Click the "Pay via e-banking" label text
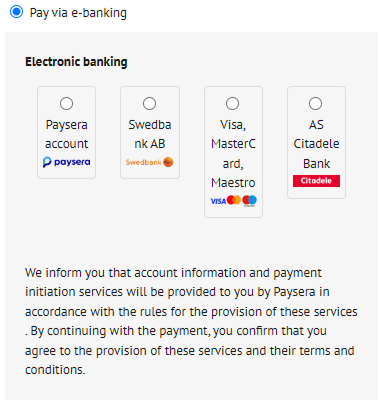Image resolution: width=382 pixels, height=404 pixels. coord(78,13)
